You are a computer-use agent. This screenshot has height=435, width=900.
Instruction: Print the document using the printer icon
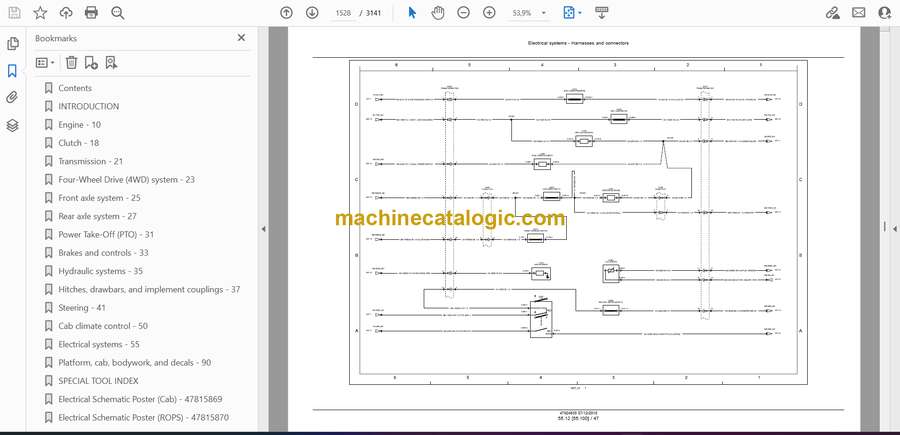pos(91,13)
